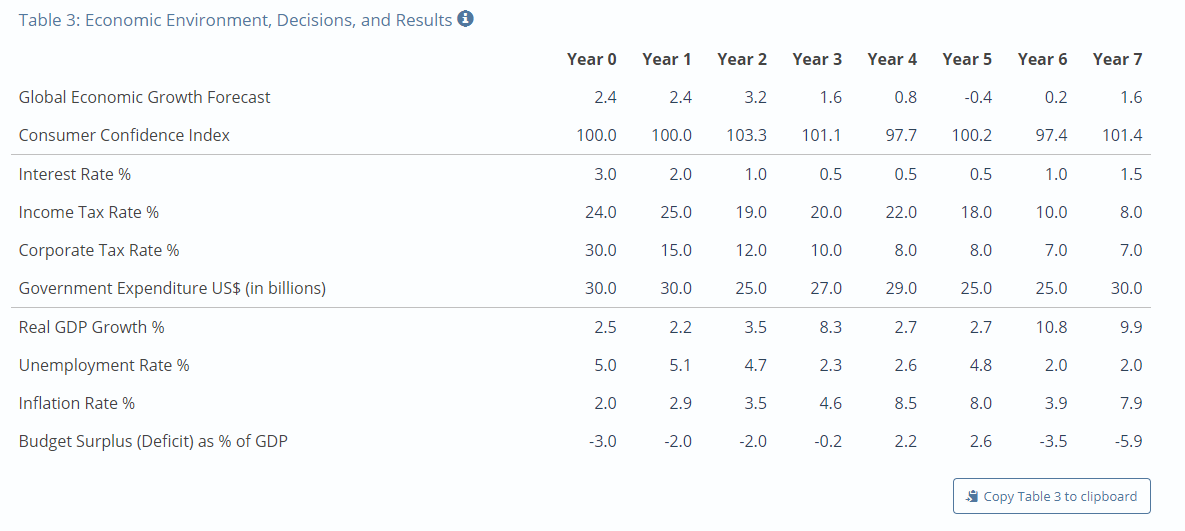Select the Interest Rate % row label
This screenshot has height=531, width=1185.
pyautogui.click(x=75, y=174)
